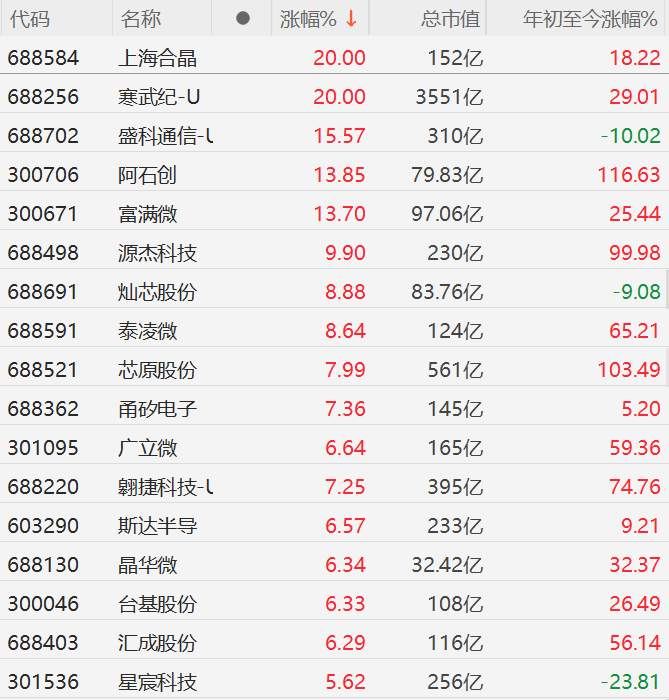This screenshot has height=700, width=669.
Task: Click 3551亿 market cap value
Action: [449, 97]
